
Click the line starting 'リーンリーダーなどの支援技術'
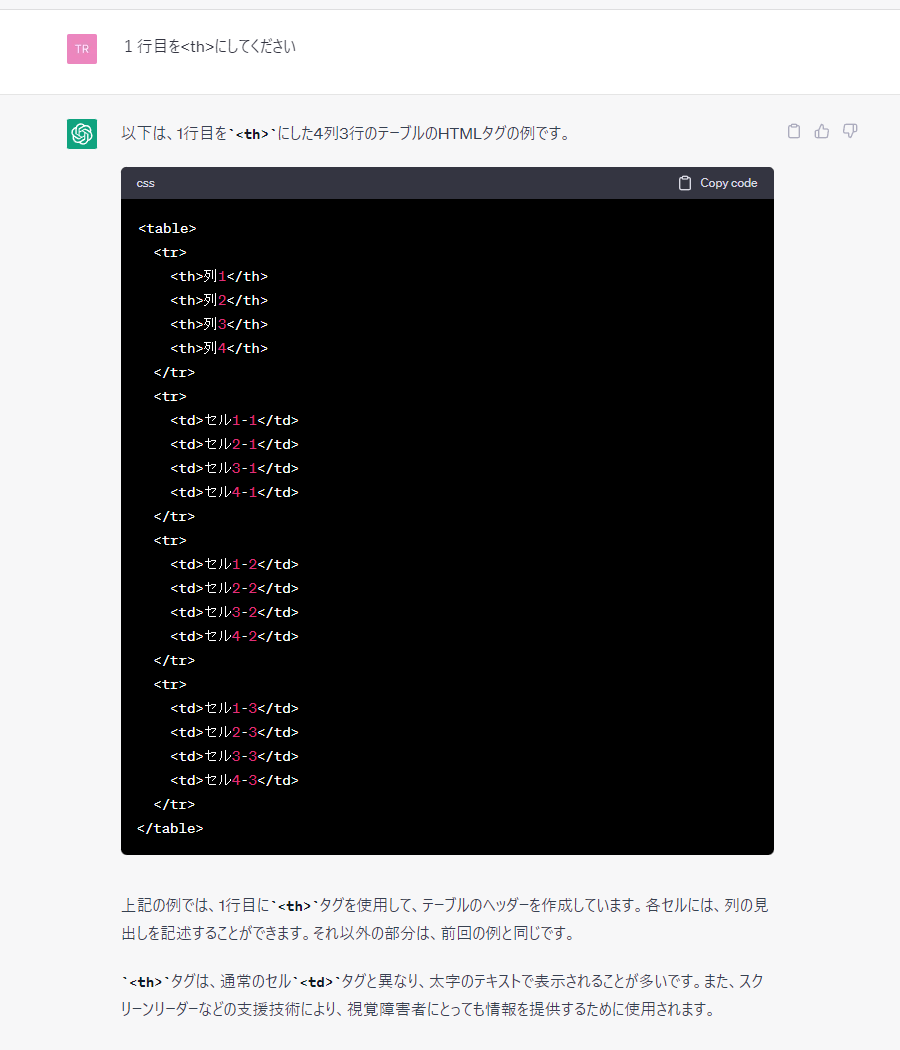[418, 1009]
